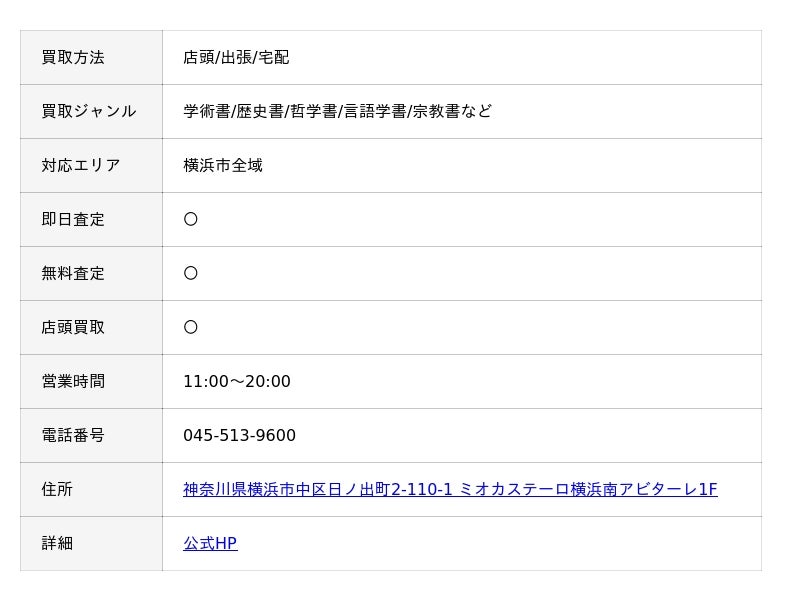Select the 対応エリア header cell
This screenshot has width=800, height=601.
91,165
